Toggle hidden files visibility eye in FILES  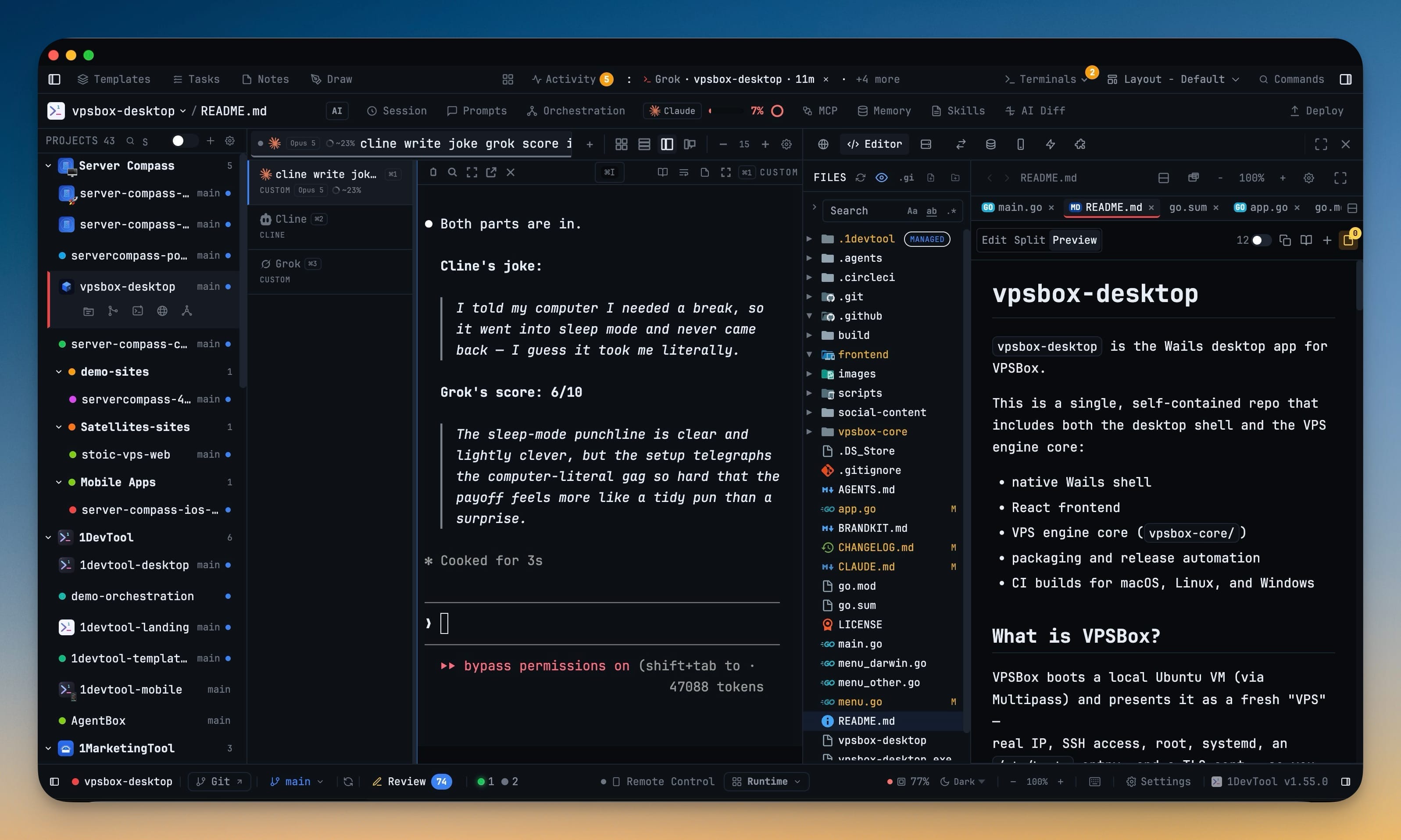881,178
